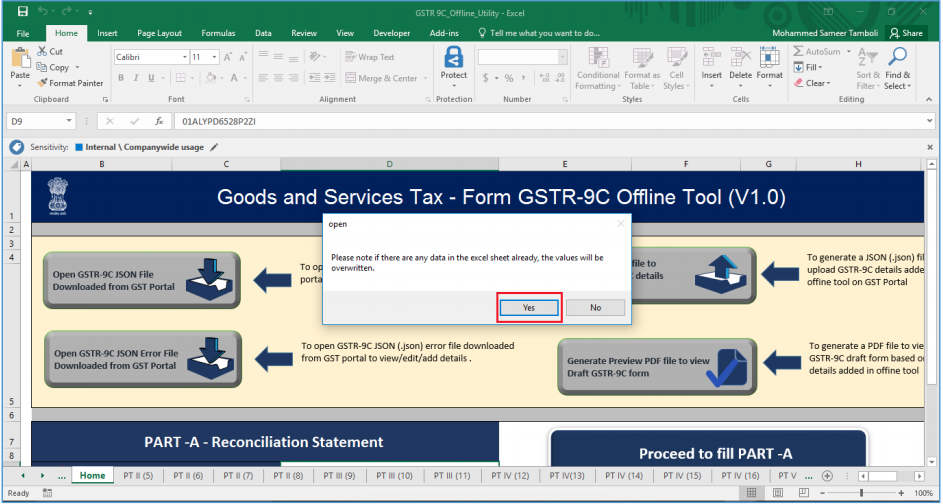Open Sort & Filter menu
The height and width of the screenshot is (504, 943).
coord(868,69)
